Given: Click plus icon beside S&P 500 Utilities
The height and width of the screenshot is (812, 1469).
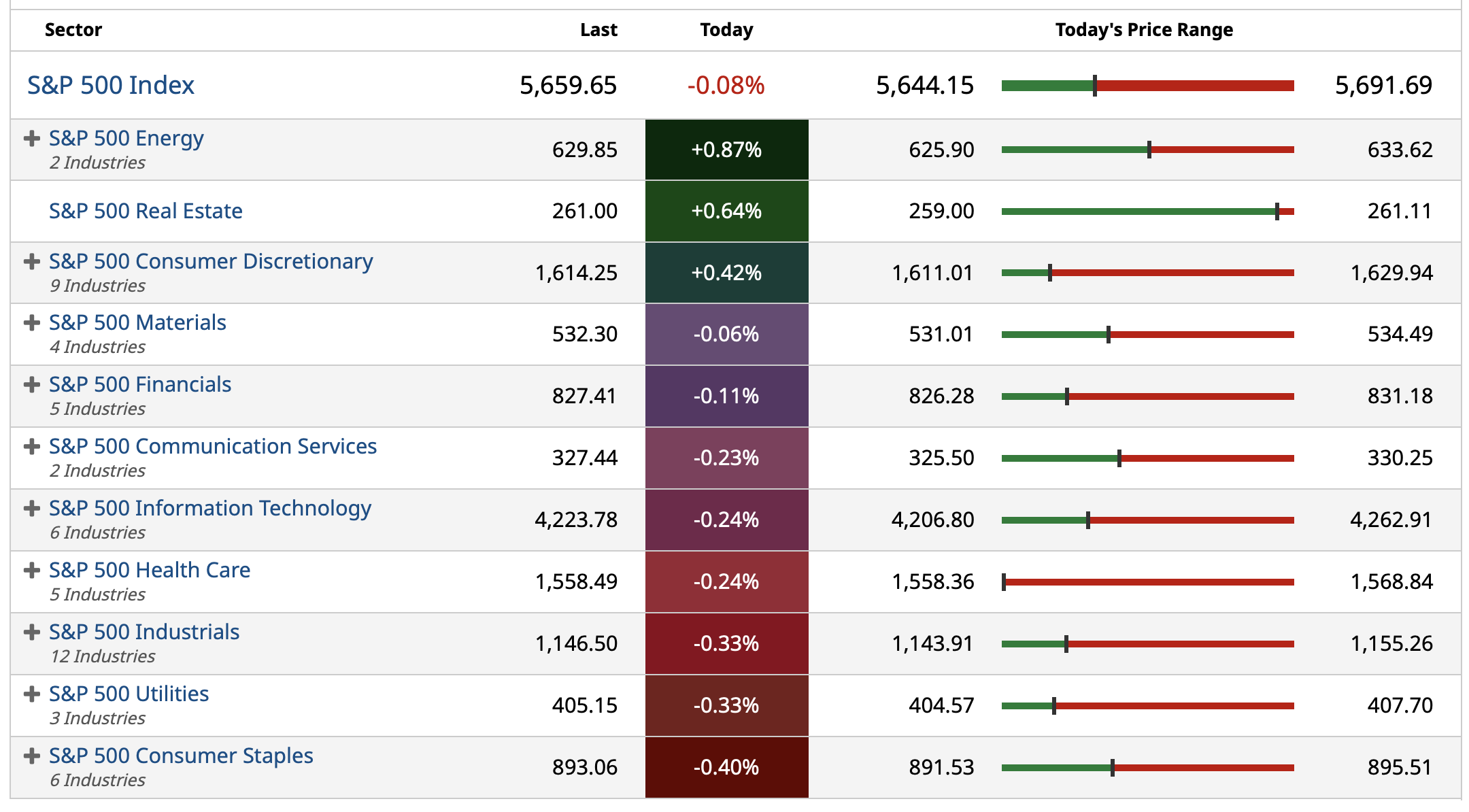Looking at the screenshot, I should (31, 694).
